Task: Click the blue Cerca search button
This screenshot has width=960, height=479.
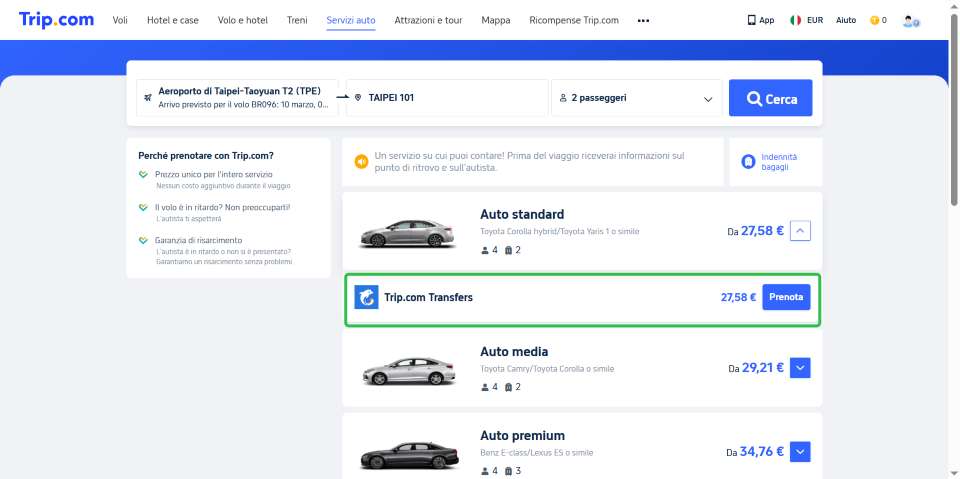Action: click(770, 99)
